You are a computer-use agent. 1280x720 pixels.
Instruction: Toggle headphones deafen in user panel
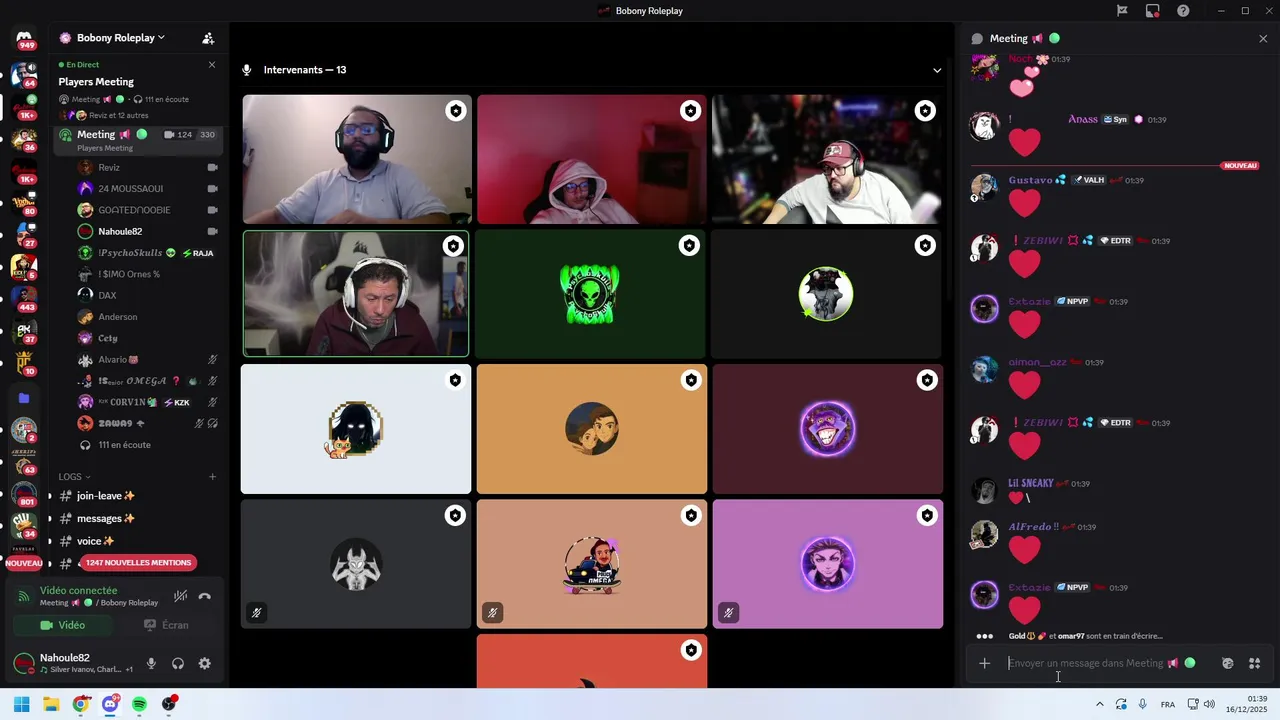[178, 663]
